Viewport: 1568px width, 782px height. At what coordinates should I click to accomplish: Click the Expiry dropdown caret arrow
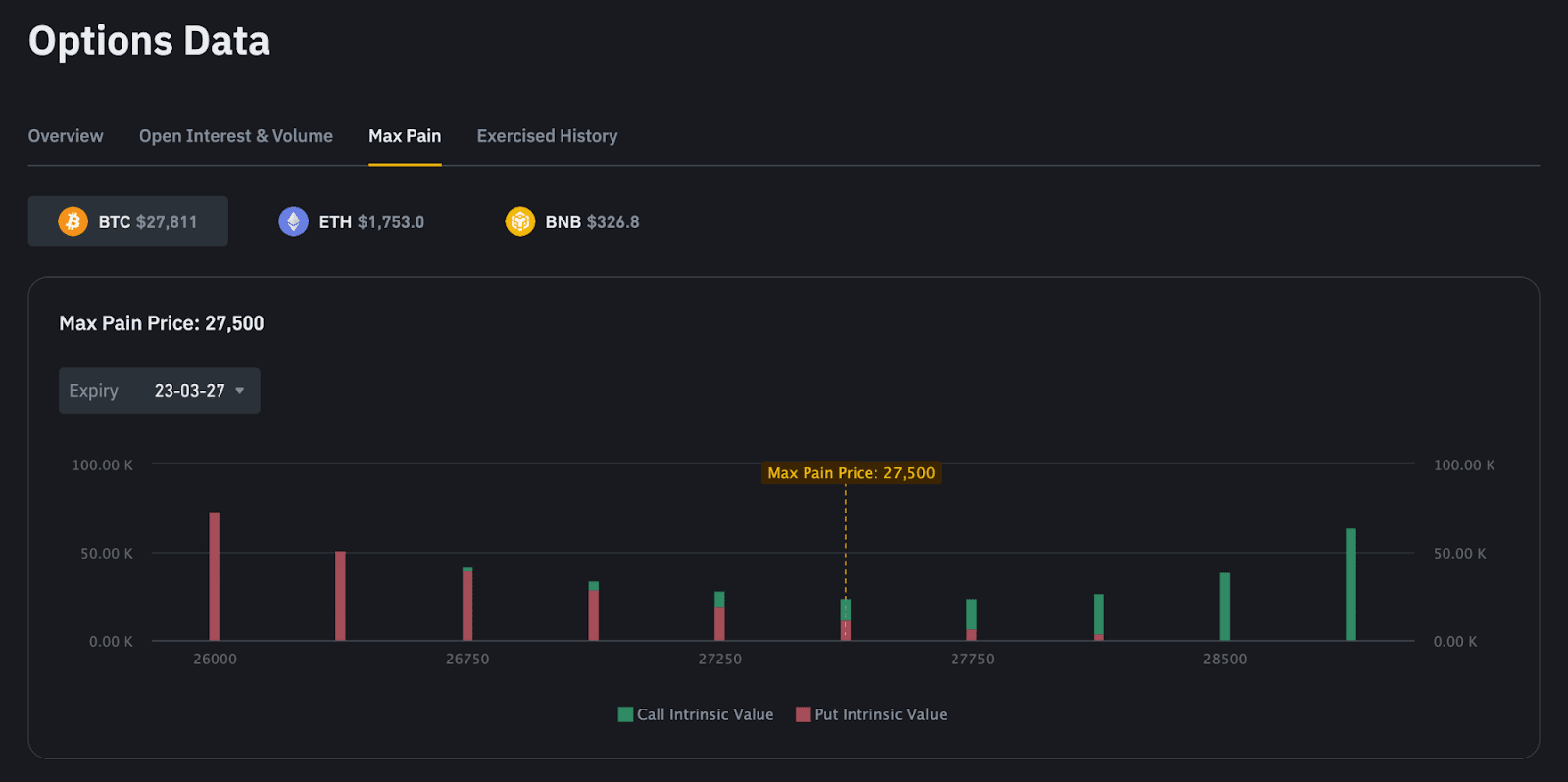coord(240,391)
